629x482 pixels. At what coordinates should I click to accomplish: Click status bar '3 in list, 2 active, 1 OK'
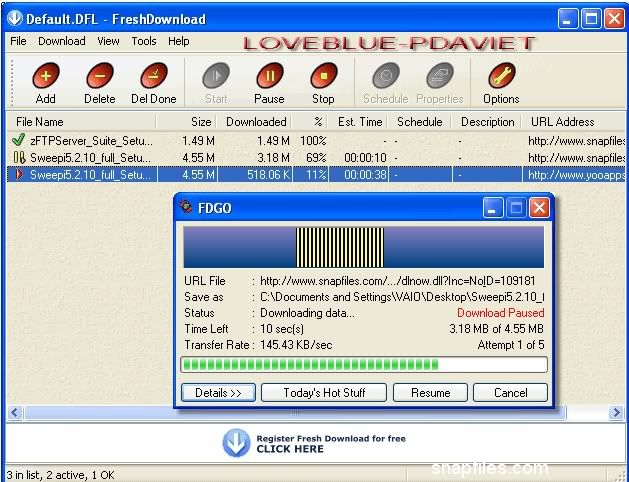[61, 475]
